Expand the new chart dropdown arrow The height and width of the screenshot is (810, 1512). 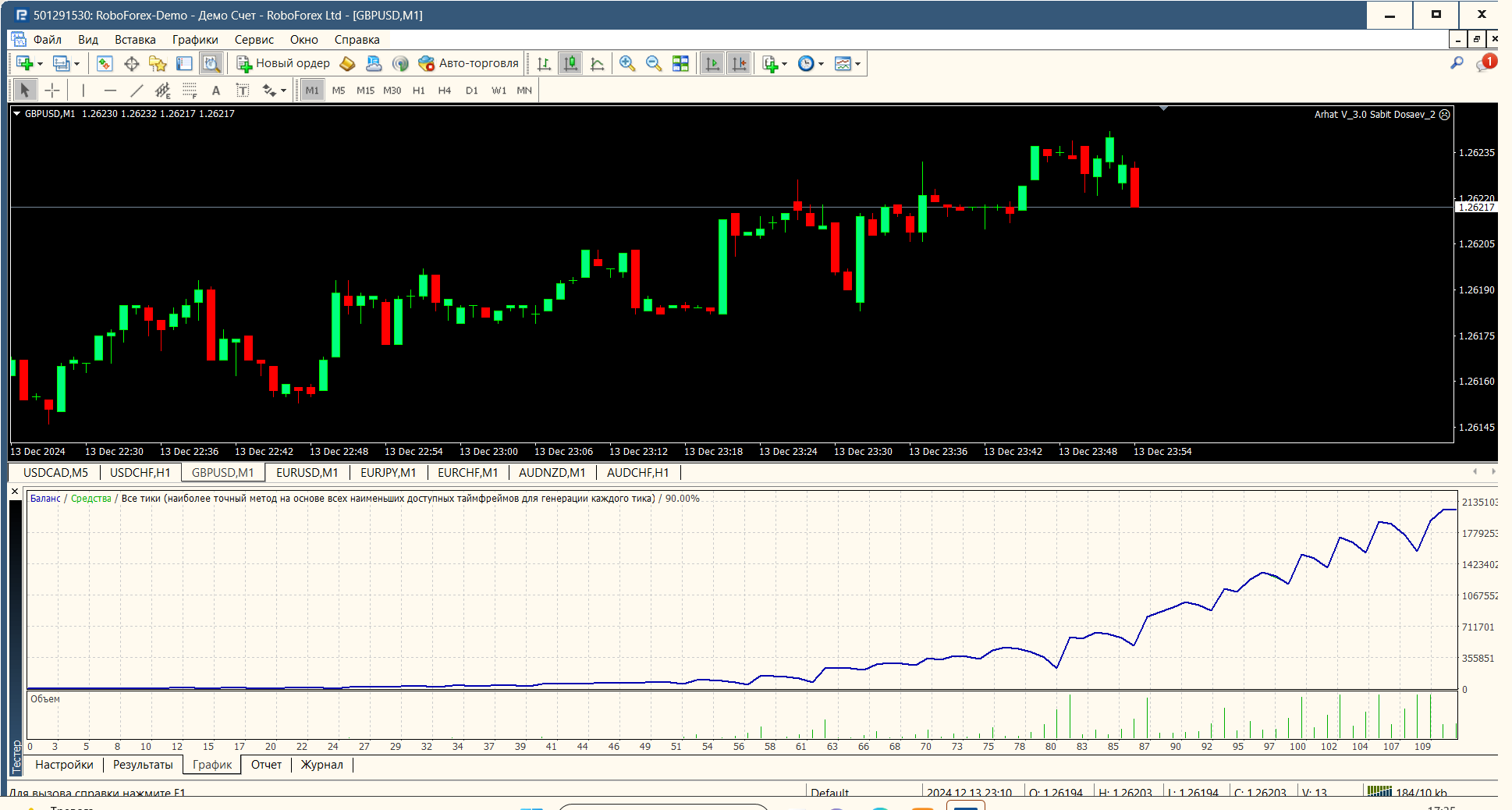coord(40,64)
